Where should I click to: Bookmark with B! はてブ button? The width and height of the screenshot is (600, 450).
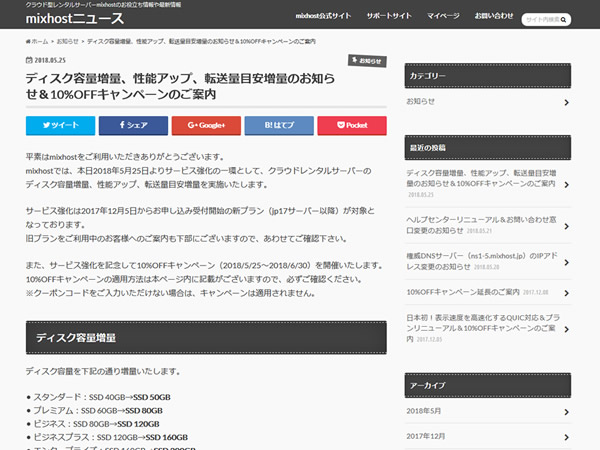pos(279,126)
